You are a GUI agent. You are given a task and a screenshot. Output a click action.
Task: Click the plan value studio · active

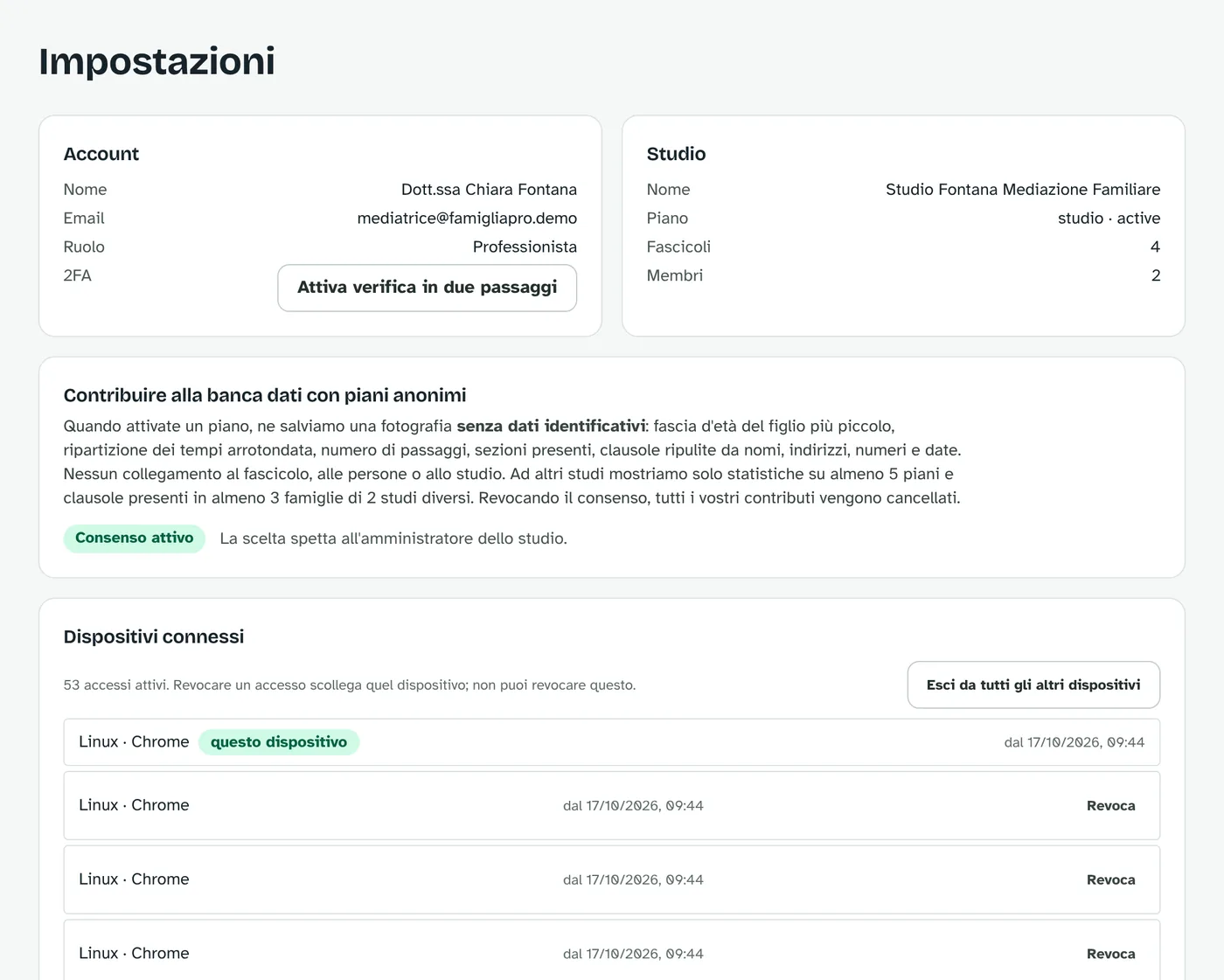1109,219
